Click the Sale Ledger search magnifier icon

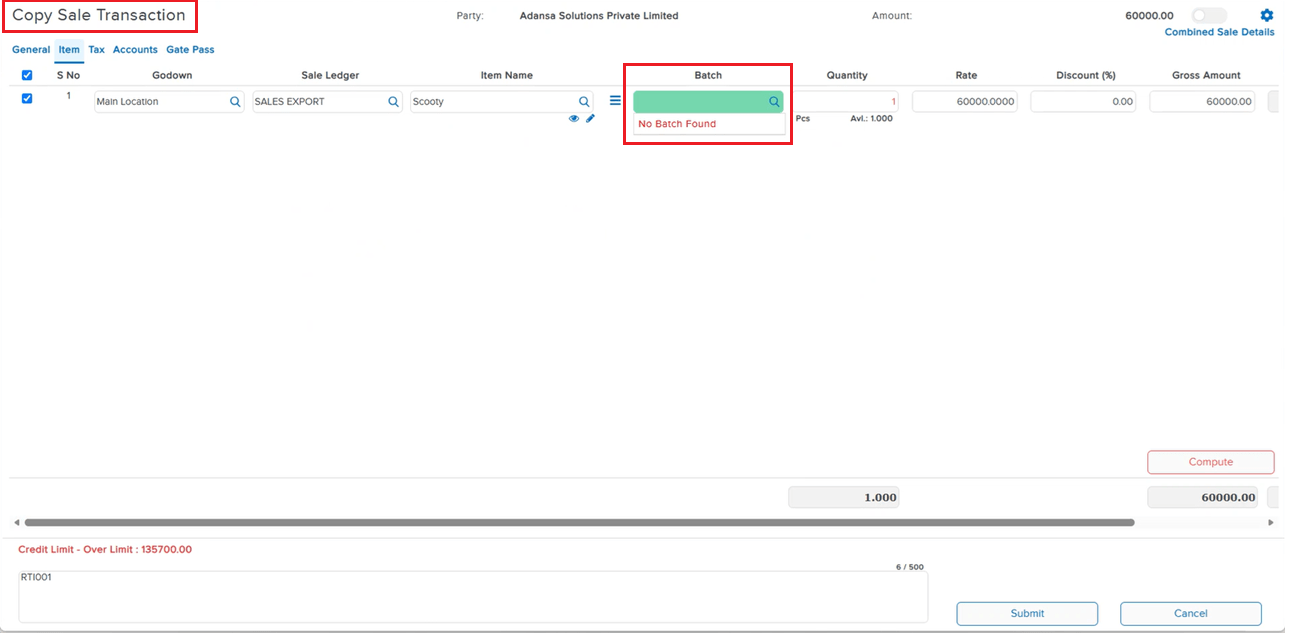394,101
